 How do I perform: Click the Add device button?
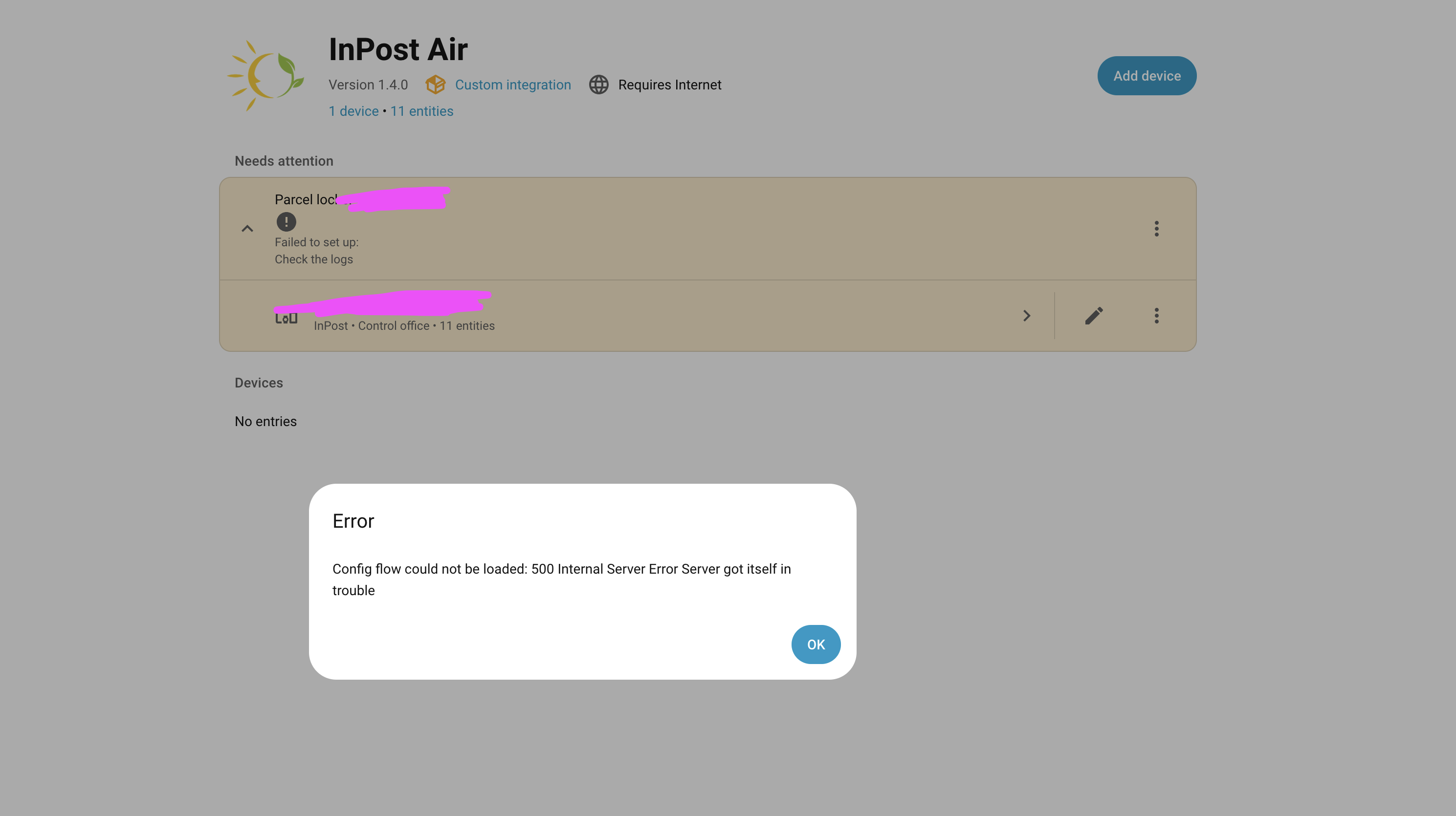[1146, 76]
